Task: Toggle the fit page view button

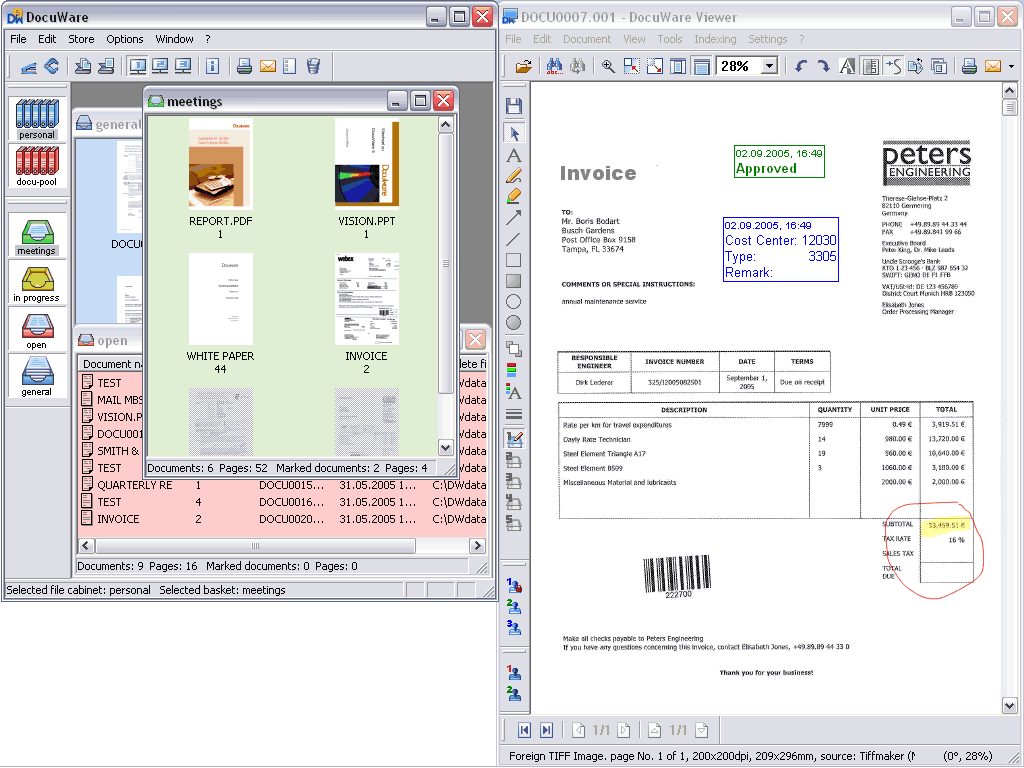Action: tap(701, 66)
